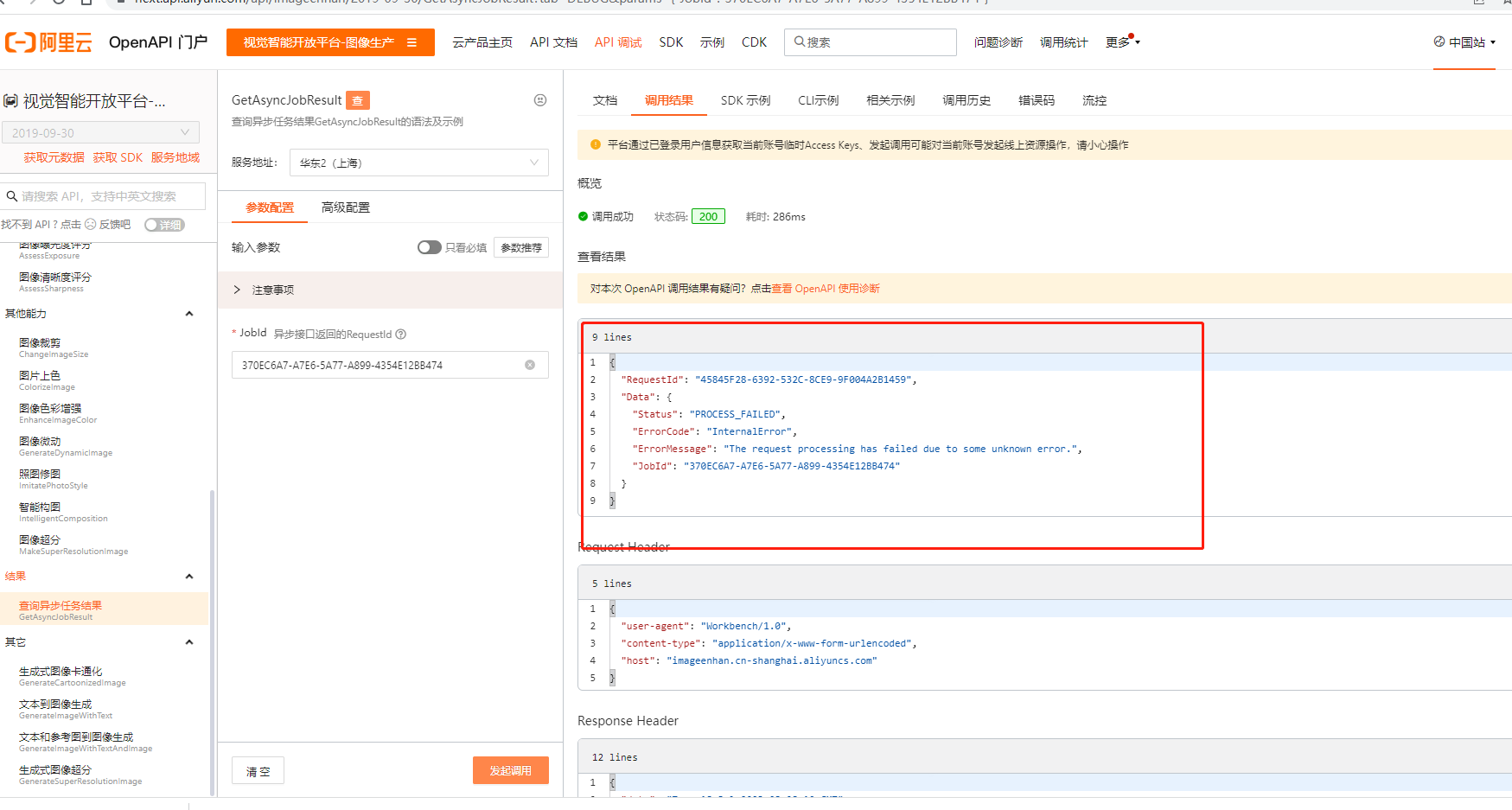Open the 查看 OpenAPI 使用诊断 link
Screen dimensions: 1512x810
[x=826, y=289]
